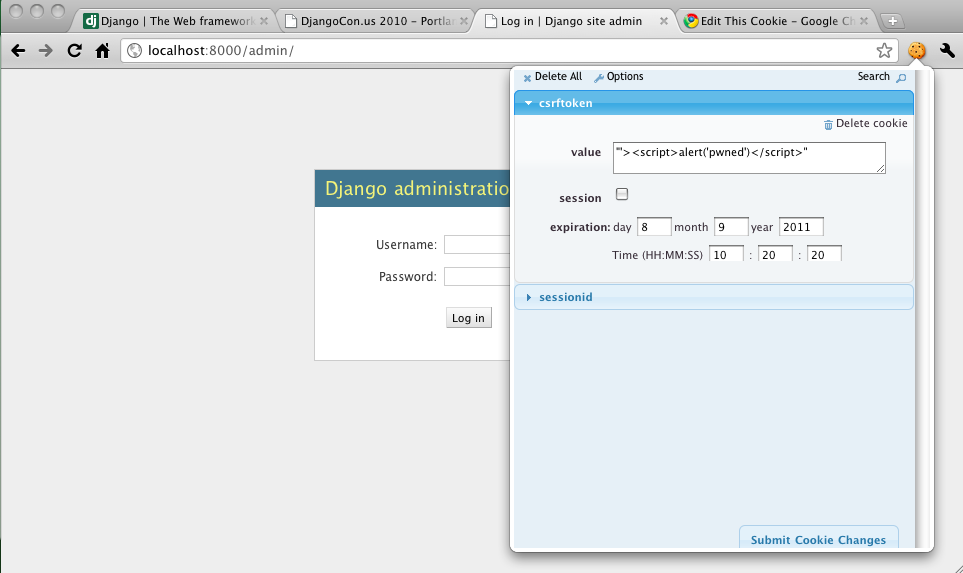Open a new browser tab
This screenshot has width=963, height=573.
pyautogui.click(x=892, y=21)
